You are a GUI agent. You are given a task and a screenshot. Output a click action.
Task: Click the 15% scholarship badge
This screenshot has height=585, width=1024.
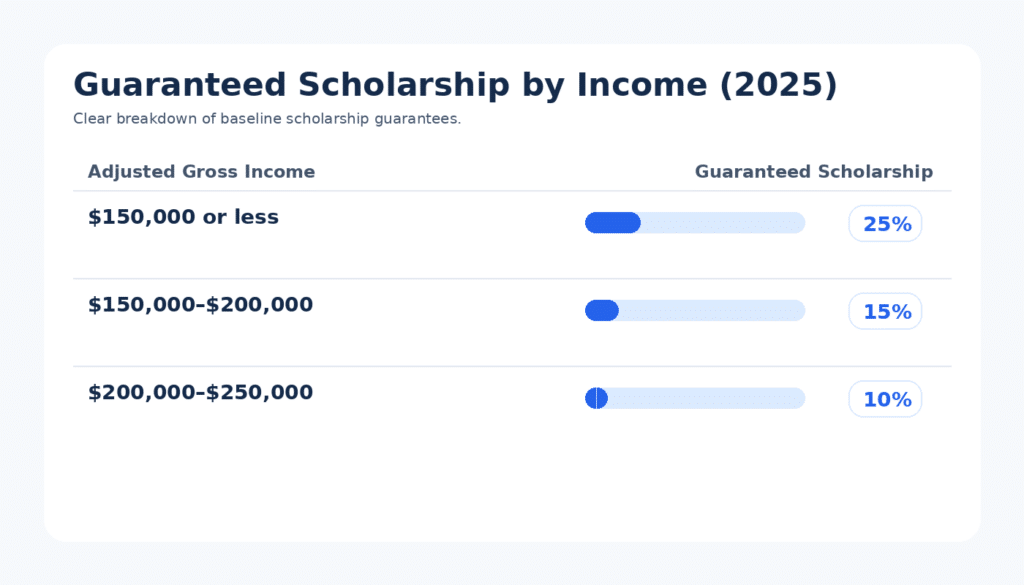click(x=885, y=312)
